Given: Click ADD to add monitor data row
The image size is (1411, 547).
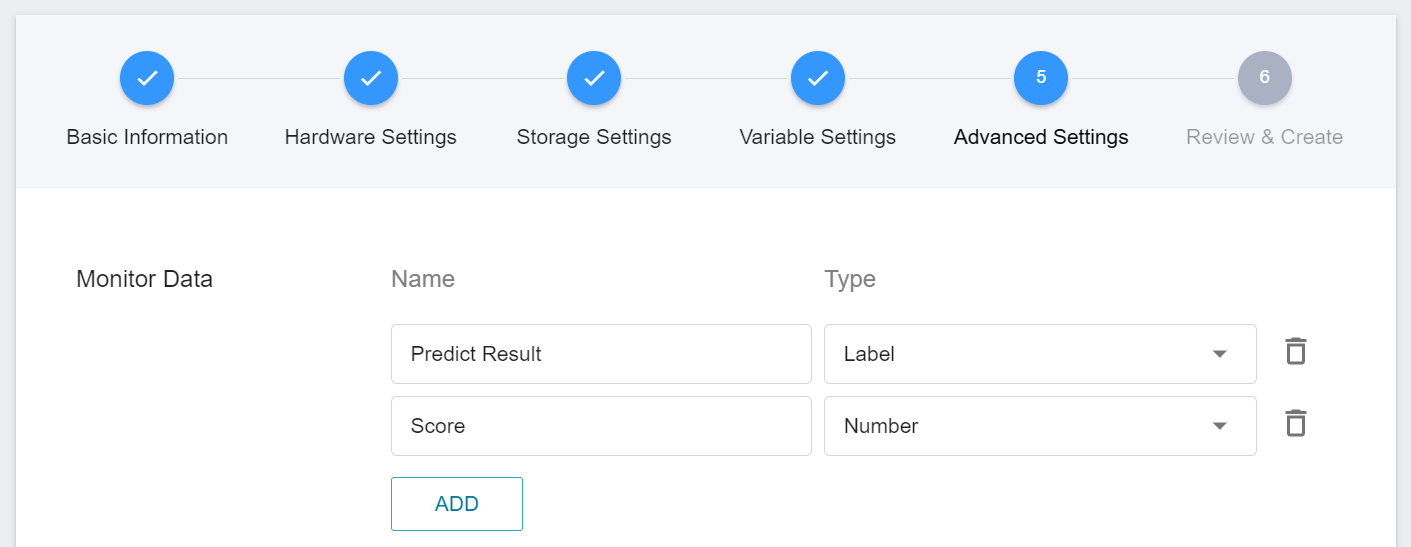Looking at the screenshot, I should 457,504.
